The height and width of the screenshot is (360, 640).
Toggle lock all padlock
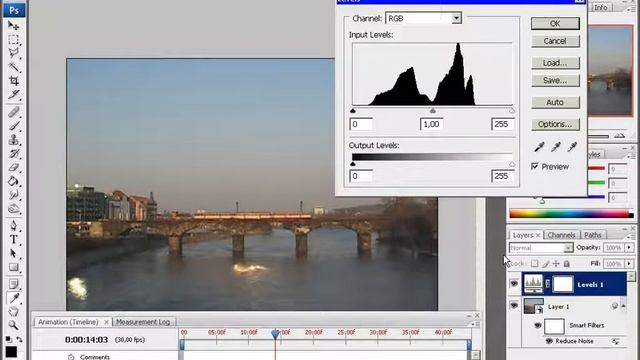tap(567, 264)
